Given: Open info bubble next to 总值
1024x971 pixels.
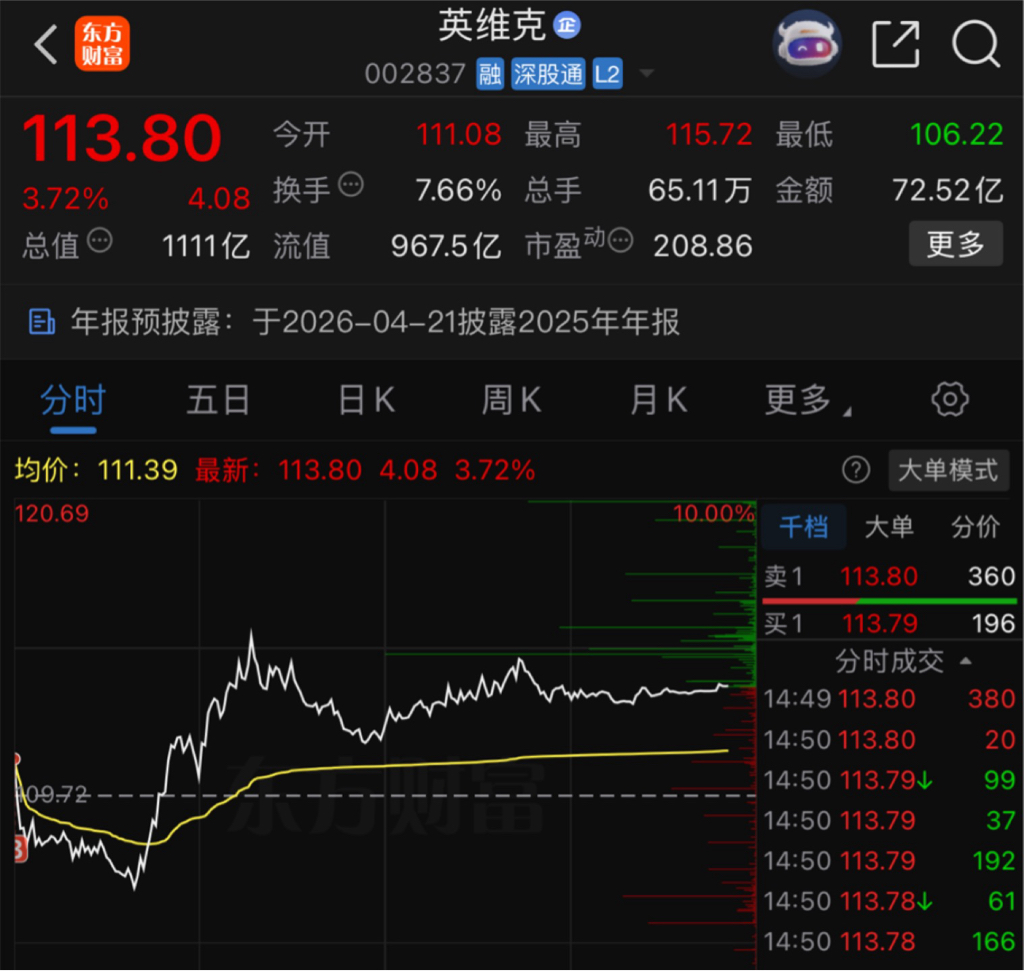Looking at the screenshot, I should point(100,240).
